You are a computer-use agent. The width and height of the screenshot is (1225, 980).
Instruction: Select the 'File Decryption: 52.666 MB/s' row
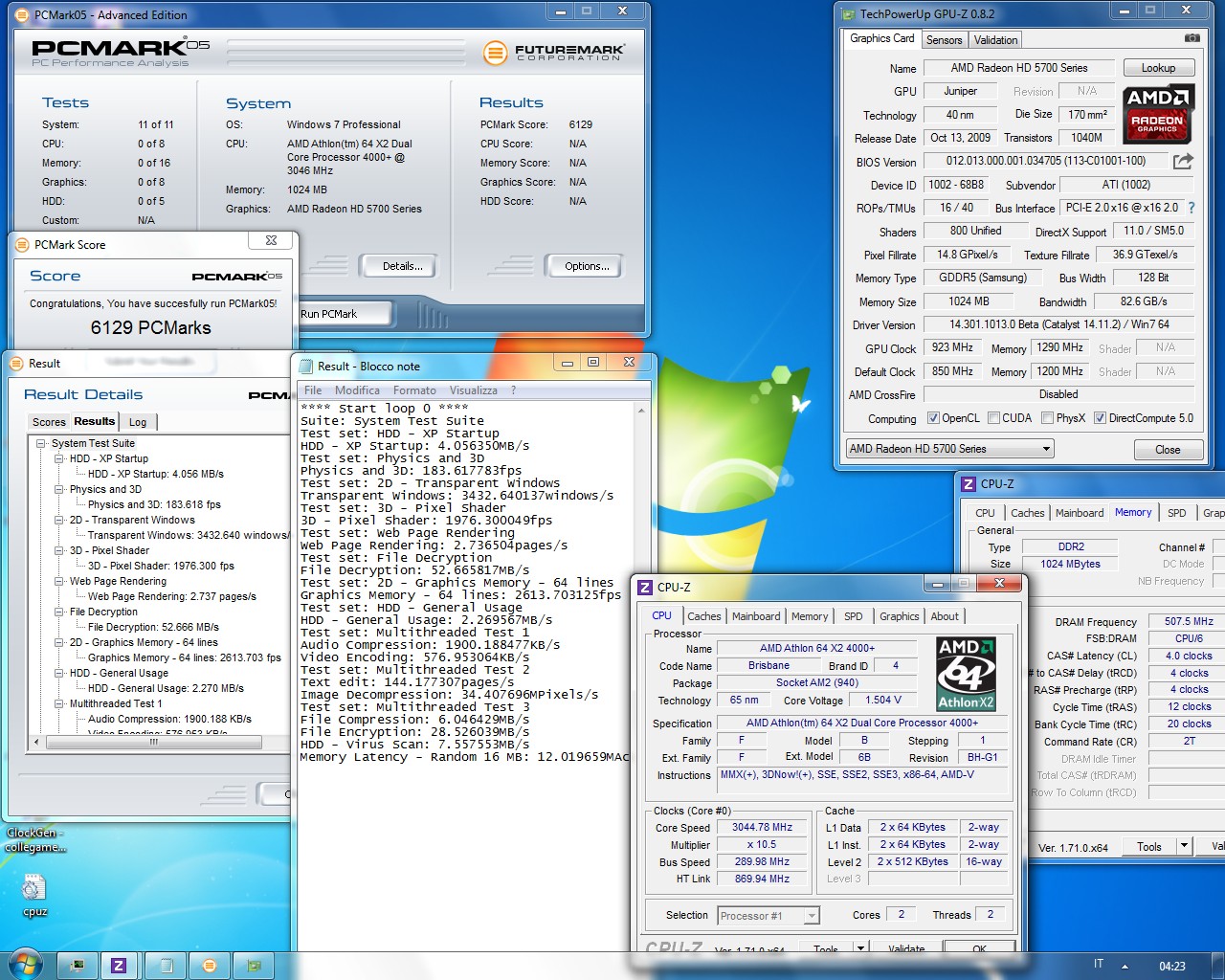click(x=153, y=627)
